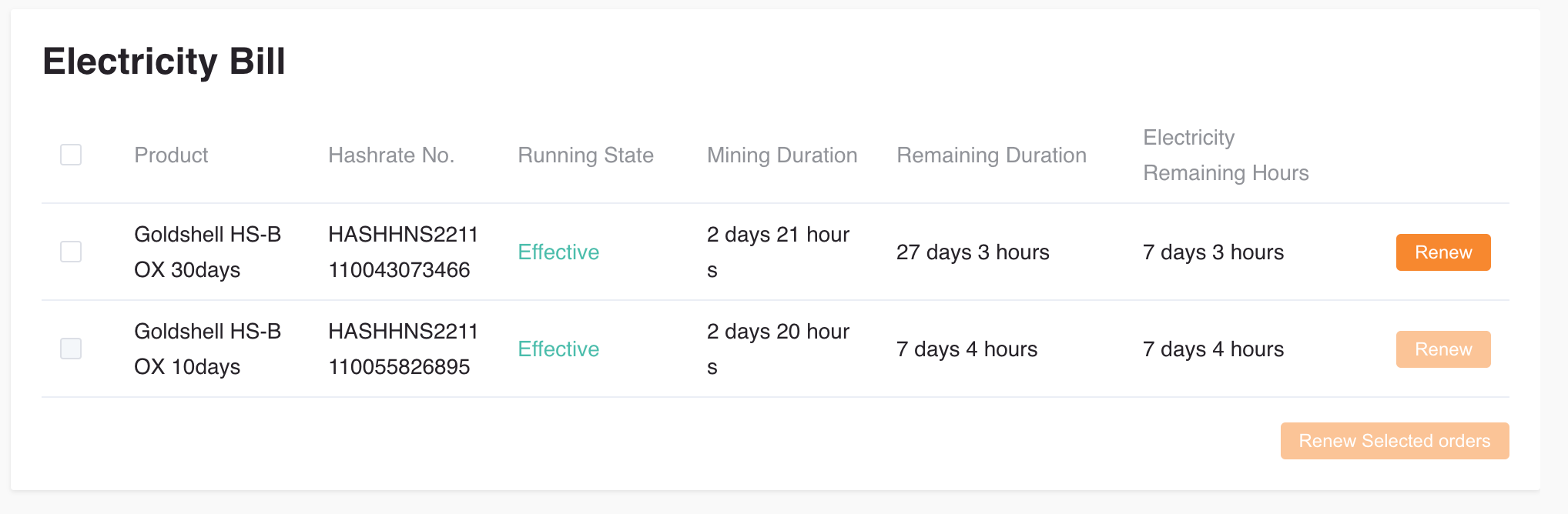The image size is (1568, 514).
Task: Select the Goldshell HS-BOX 30days product name
Action: (x=208, y=252)
